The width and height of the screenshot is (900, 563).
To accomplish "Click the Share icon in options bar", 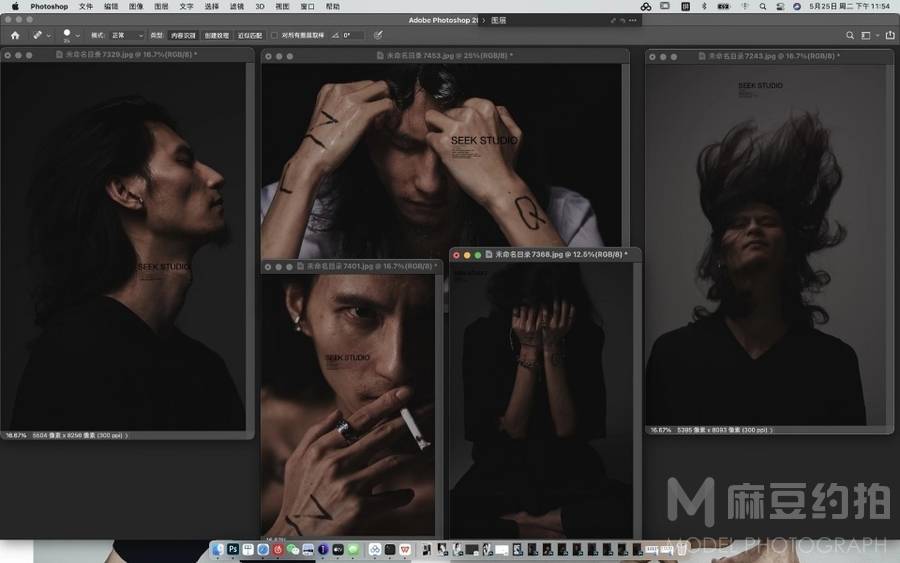I will click(x=890, y=36).
